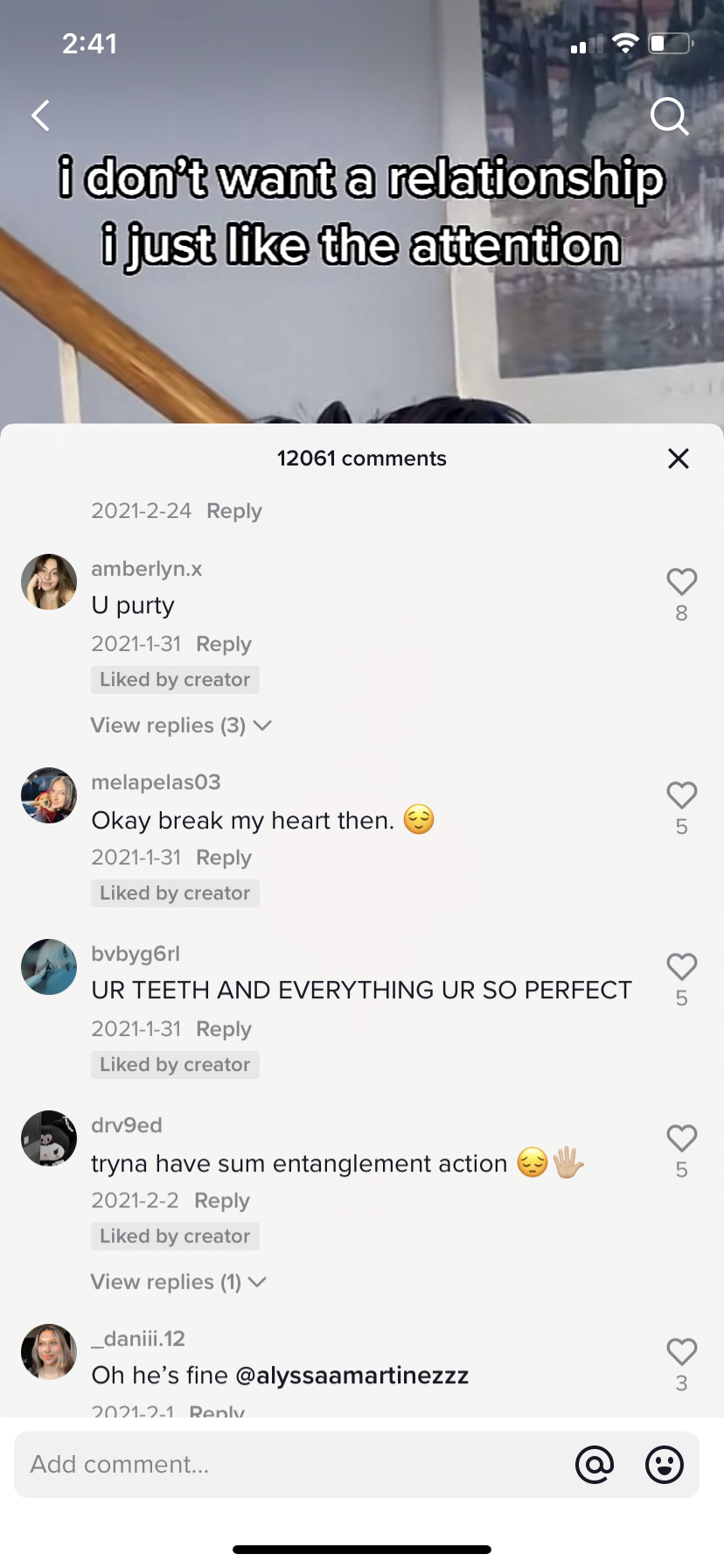This screenshot has width=724, height=1568.
Task: Heart the drv9ed comment
Action: (682, 1138)
